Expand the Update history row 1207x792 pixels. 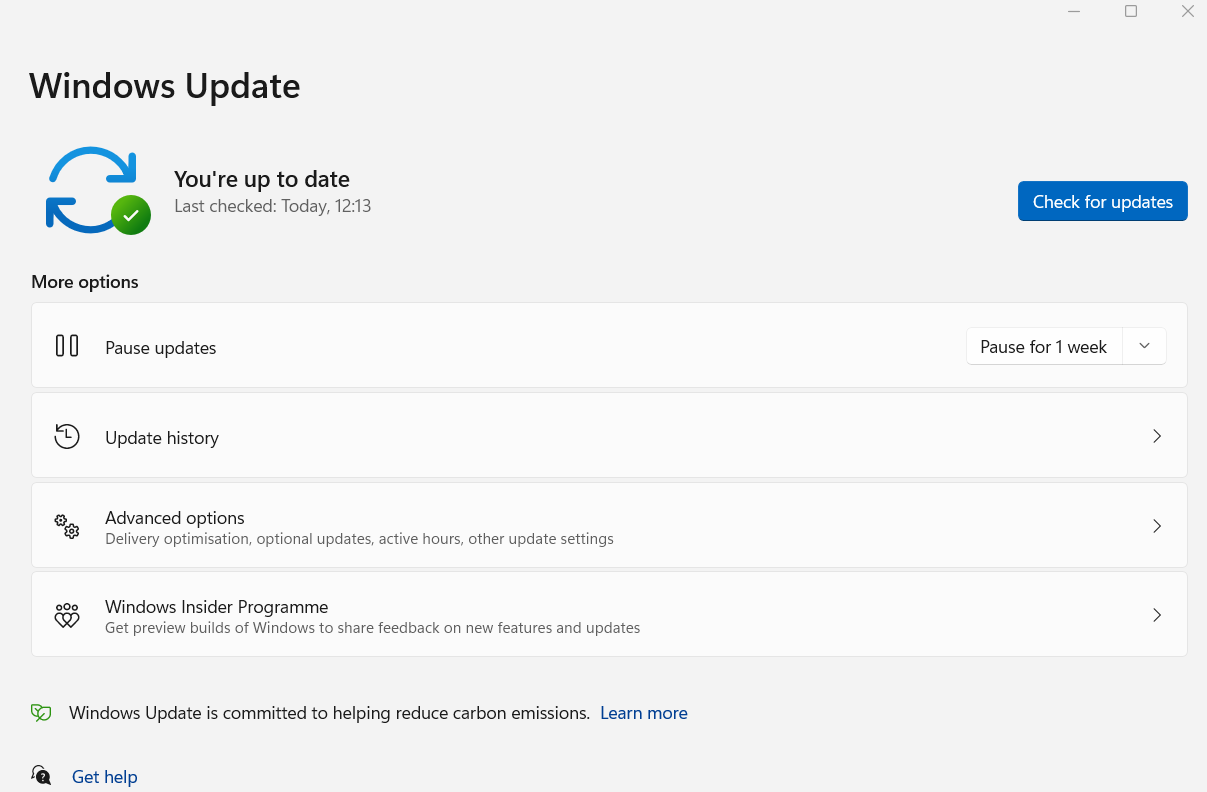(1157, 436)
